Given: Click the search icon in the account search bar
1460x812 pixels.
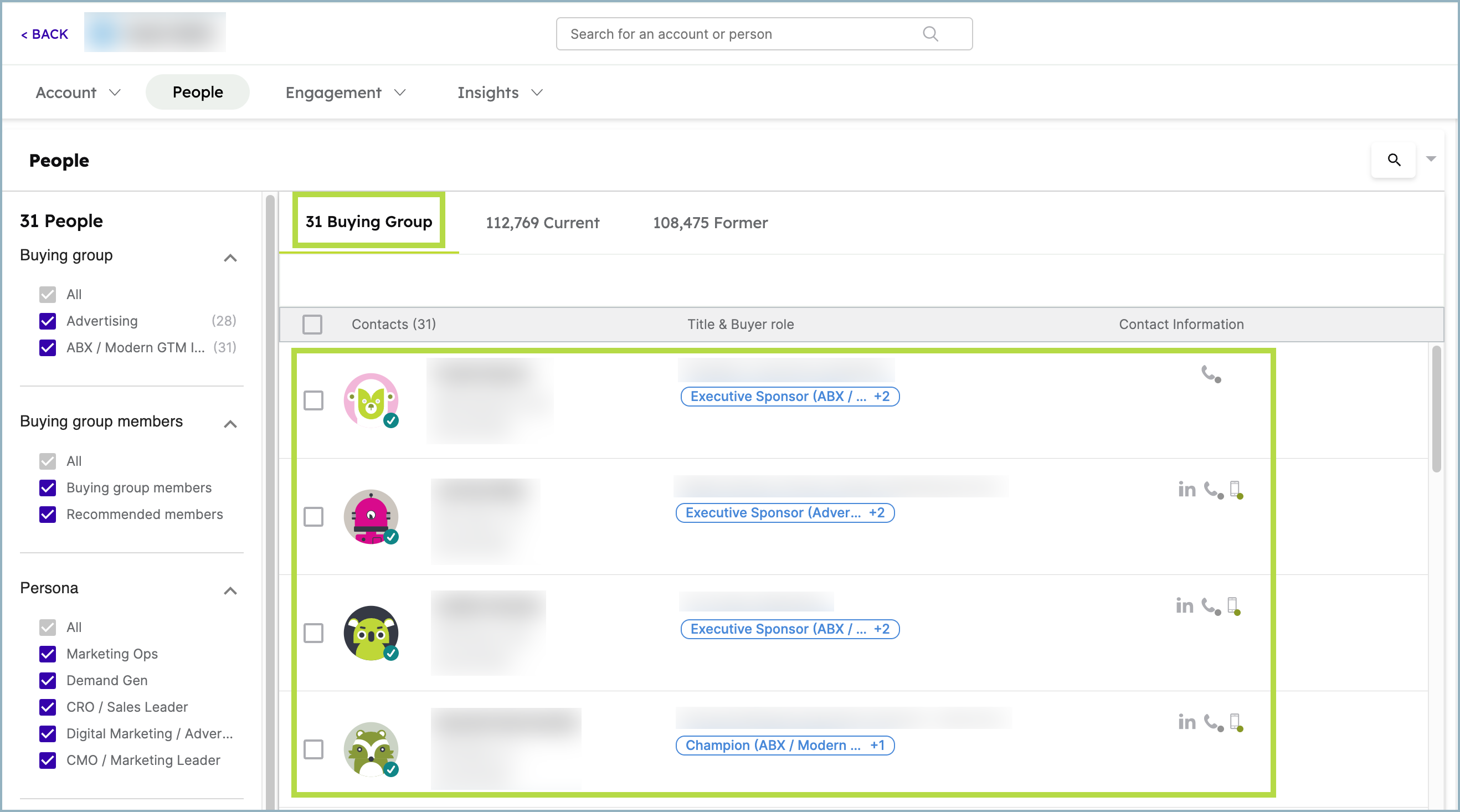Looking at the screenshot, I should point(929,33).
